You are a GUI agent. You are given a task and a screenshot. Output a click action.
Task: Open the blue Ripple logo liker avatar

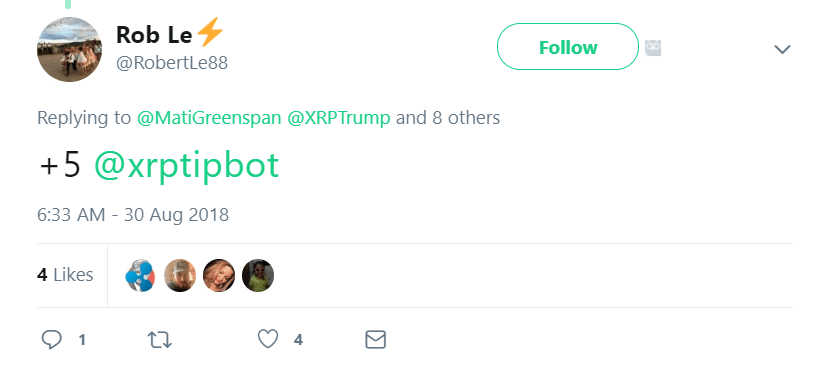(141, 276)
